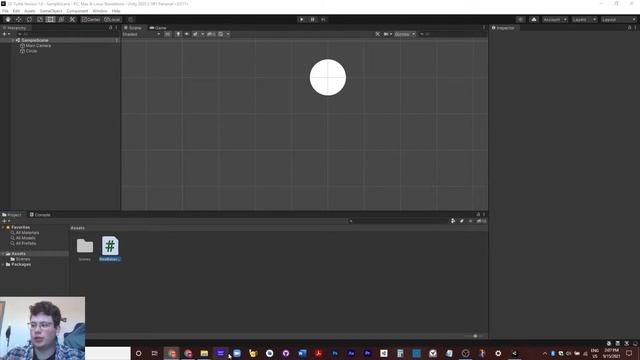Select All Models favorite search
Image resolution: width=640 pixels, height=360 pixels.
tap(25, 238)
